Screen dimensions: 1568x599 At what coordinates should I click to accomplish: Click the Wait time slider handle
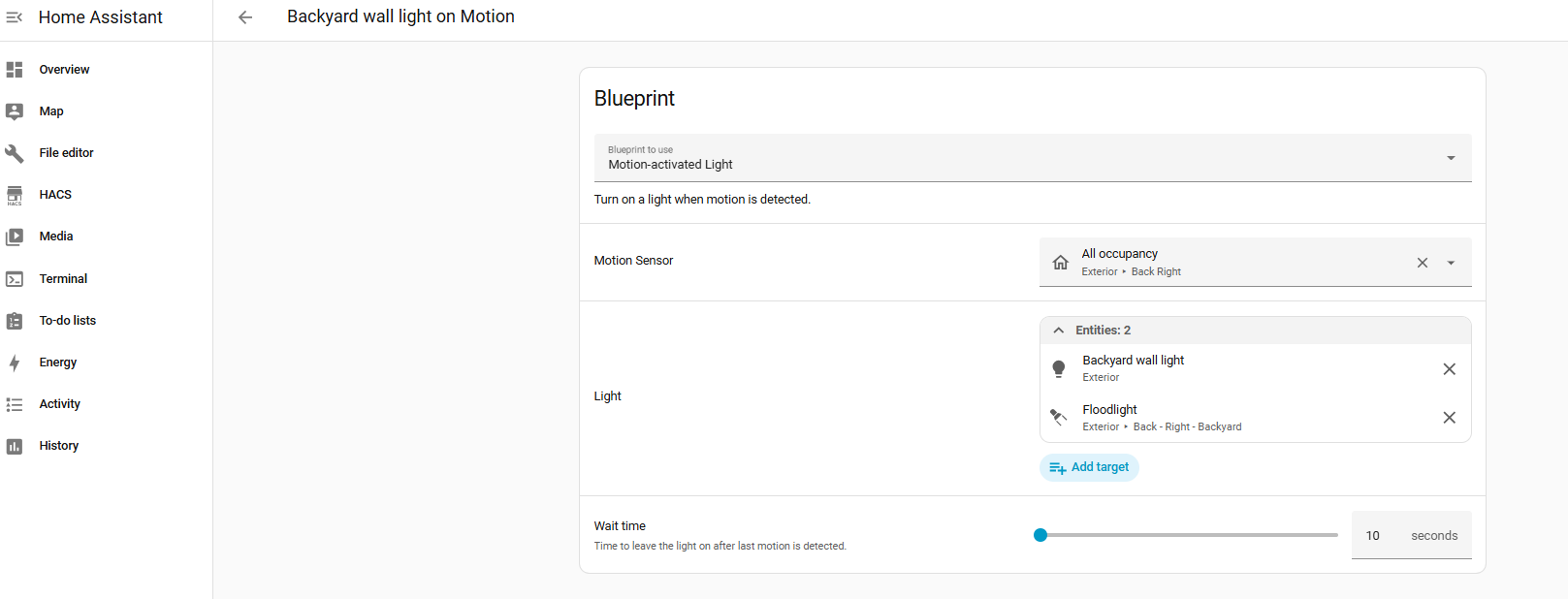pos(1040,535)
